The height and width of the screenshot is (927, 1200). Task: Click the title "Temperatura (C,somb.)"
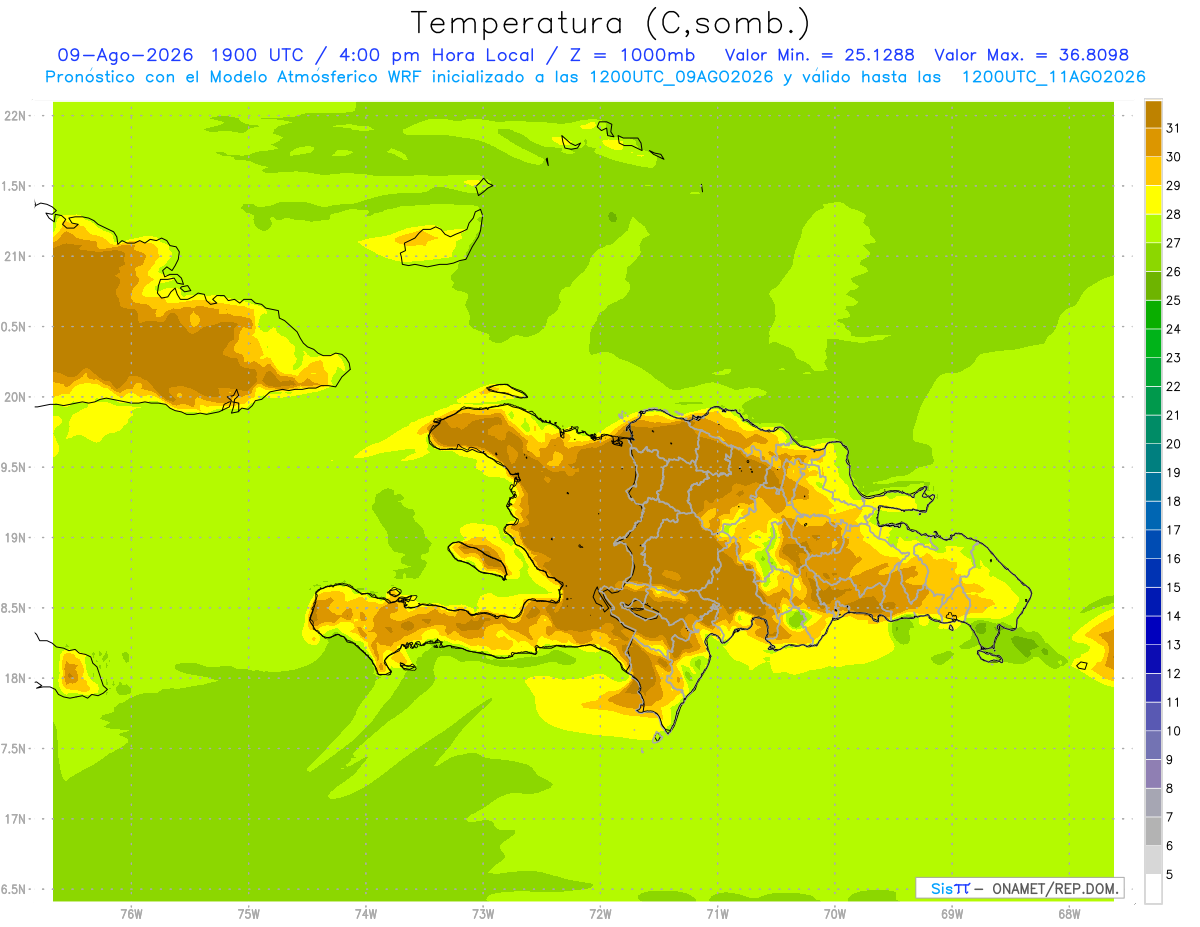(611, 22)
